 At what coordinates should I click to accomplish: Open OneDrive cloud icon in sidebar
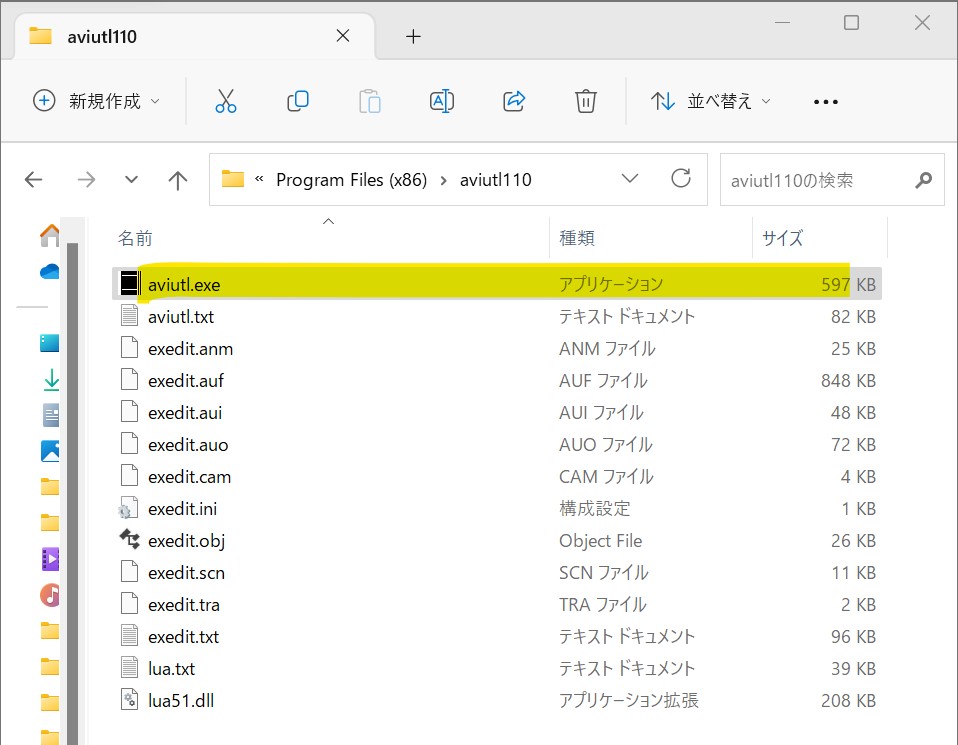coord(50,271)
